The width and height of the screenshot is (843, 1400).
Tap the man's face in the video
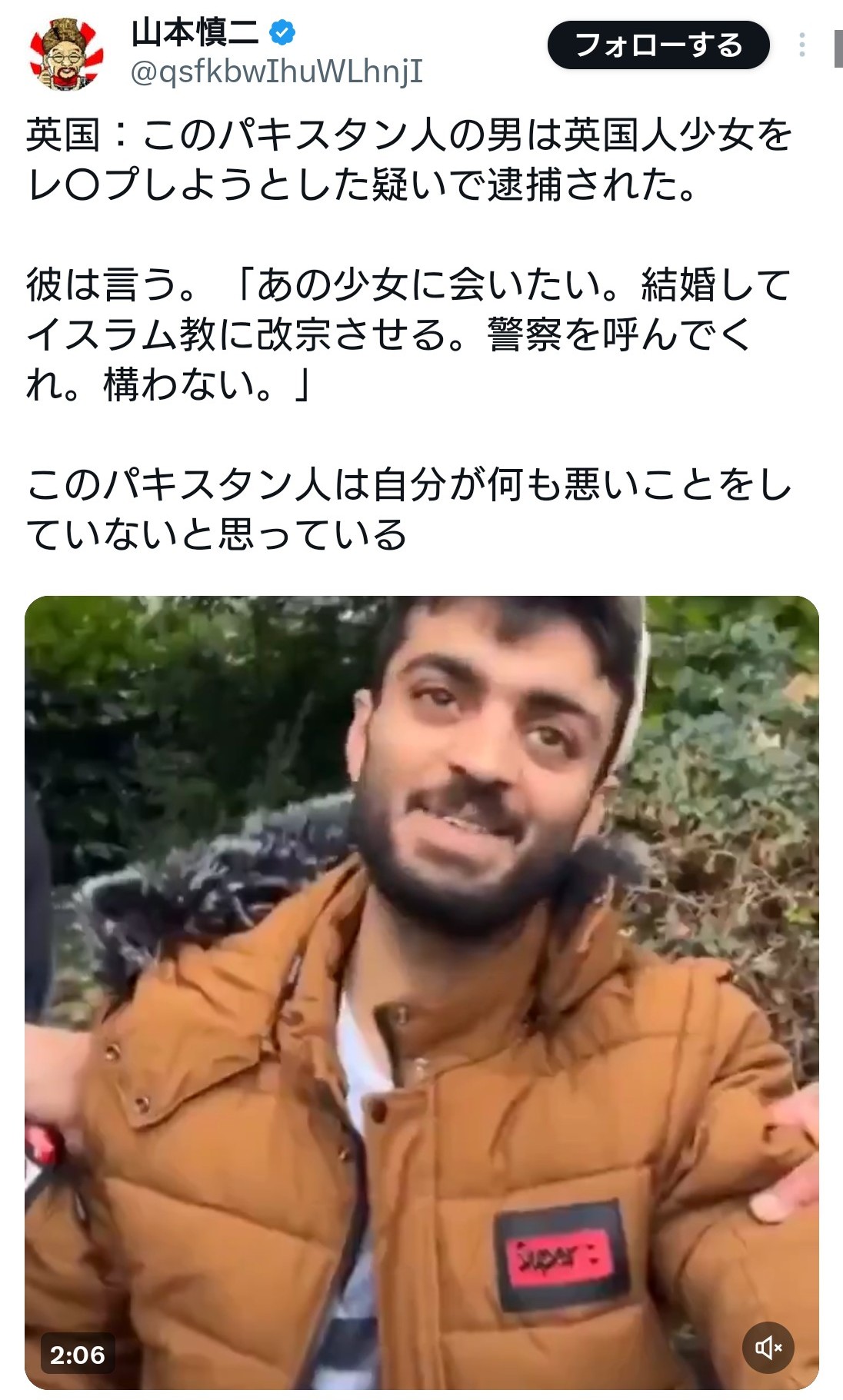pos(492,761)
